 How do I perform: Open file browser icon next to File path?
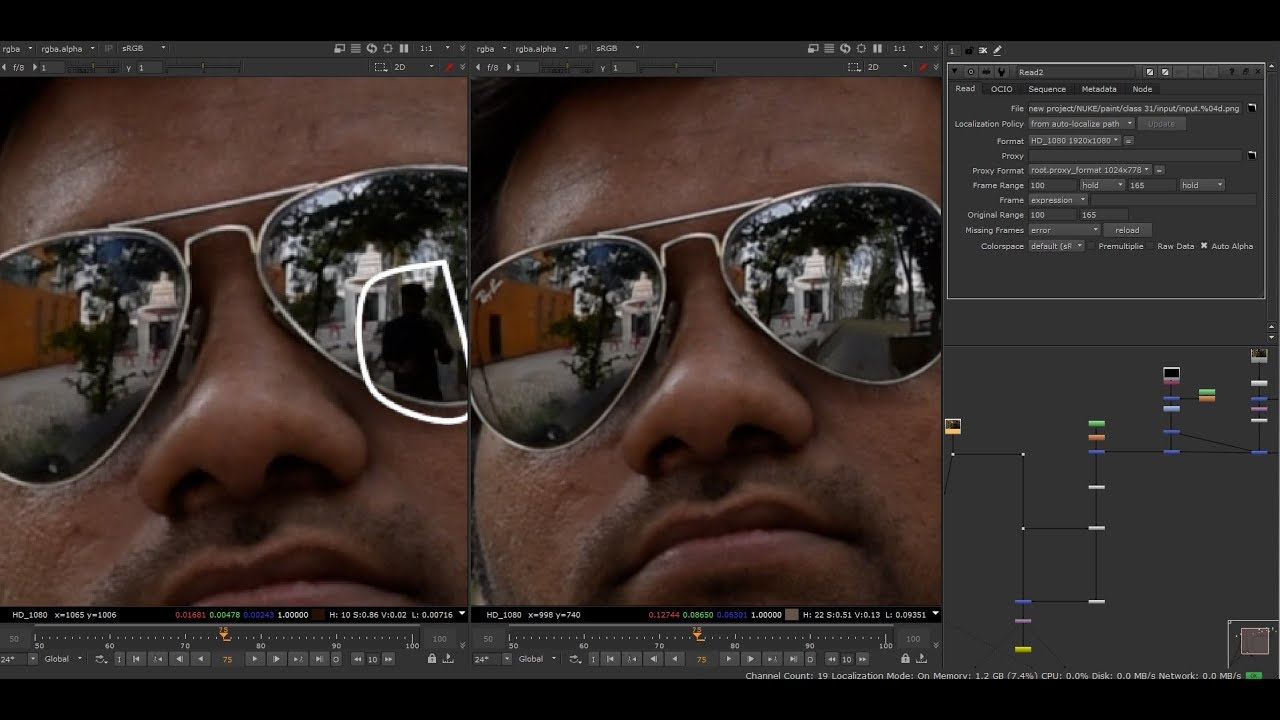click(x=1251, y=108)
